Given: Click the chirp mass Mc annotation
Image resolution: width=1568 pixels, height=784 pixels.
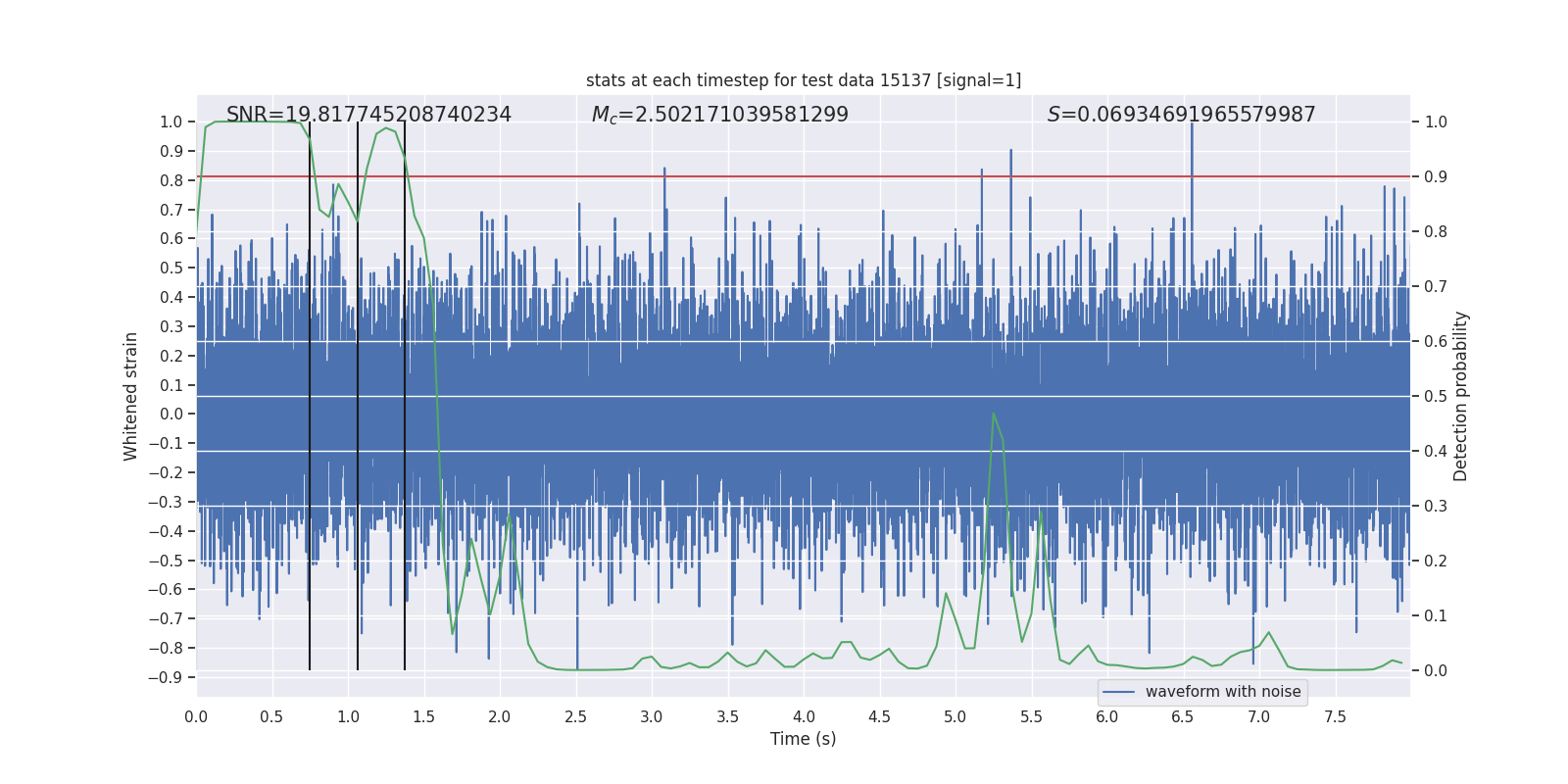Looking at the screenshot, I should [719, 115].
